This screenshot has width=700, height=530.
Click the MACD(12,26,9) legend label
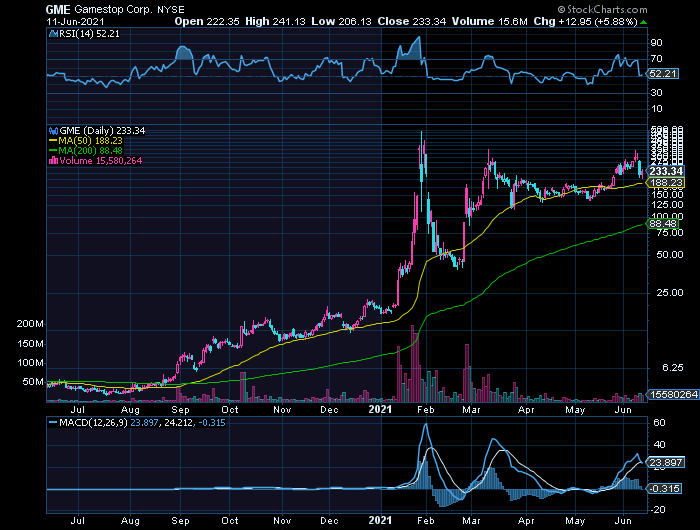tap(93, 422)
